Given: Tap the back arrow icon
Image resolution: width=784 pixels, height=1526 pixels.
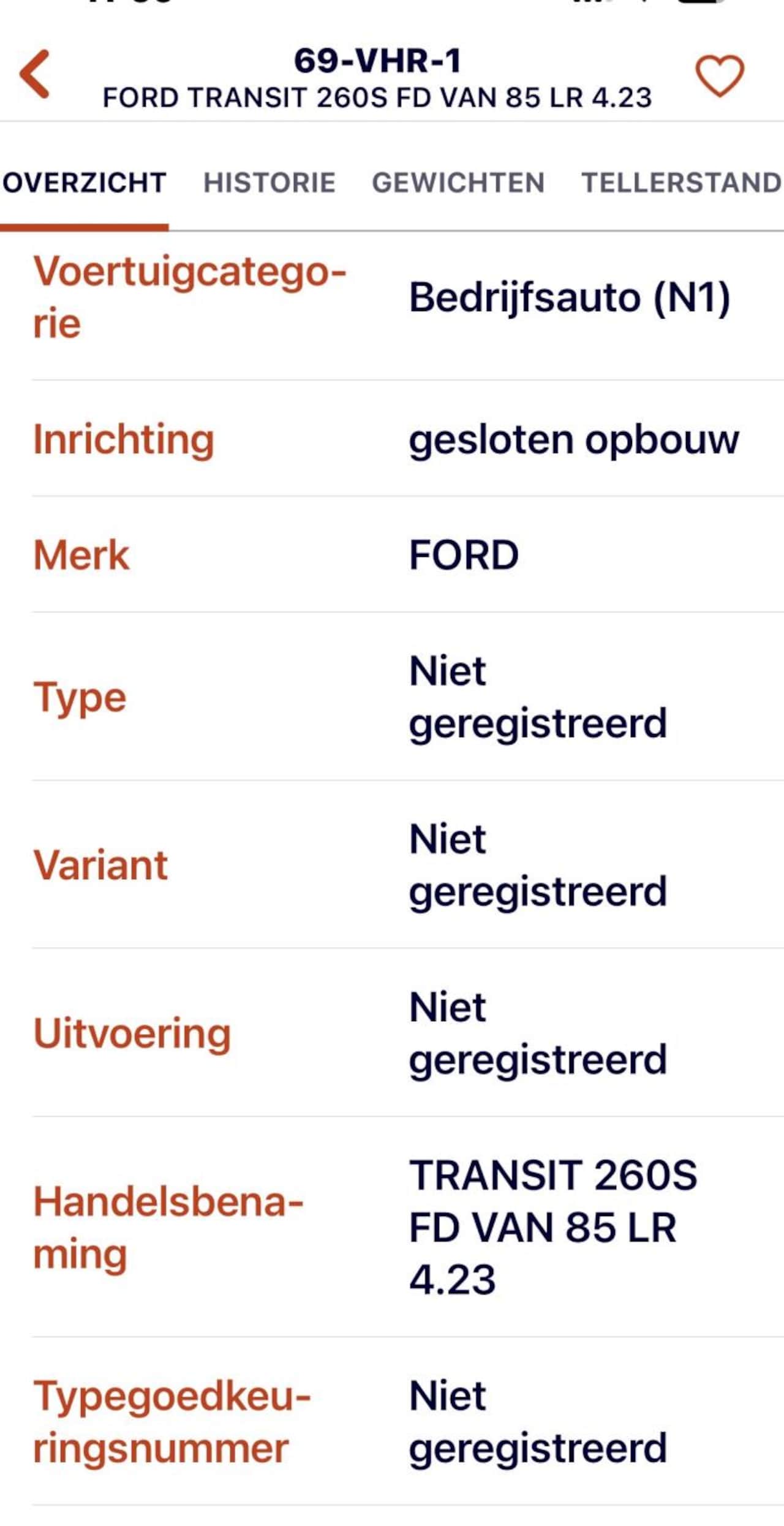Looking at the screenshot, I should (x=35, y=75).
